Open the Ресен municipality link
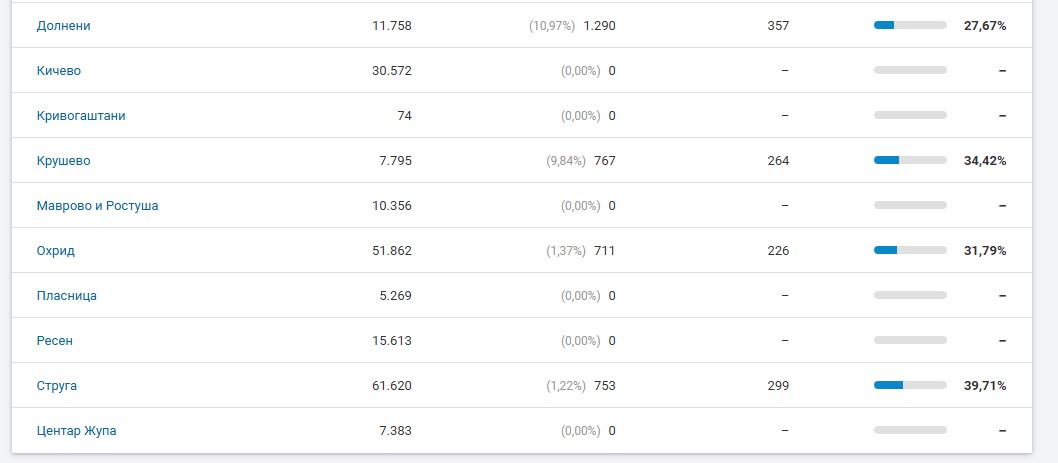This screenshot has width=1058, height=463. (x=55, y=341)
